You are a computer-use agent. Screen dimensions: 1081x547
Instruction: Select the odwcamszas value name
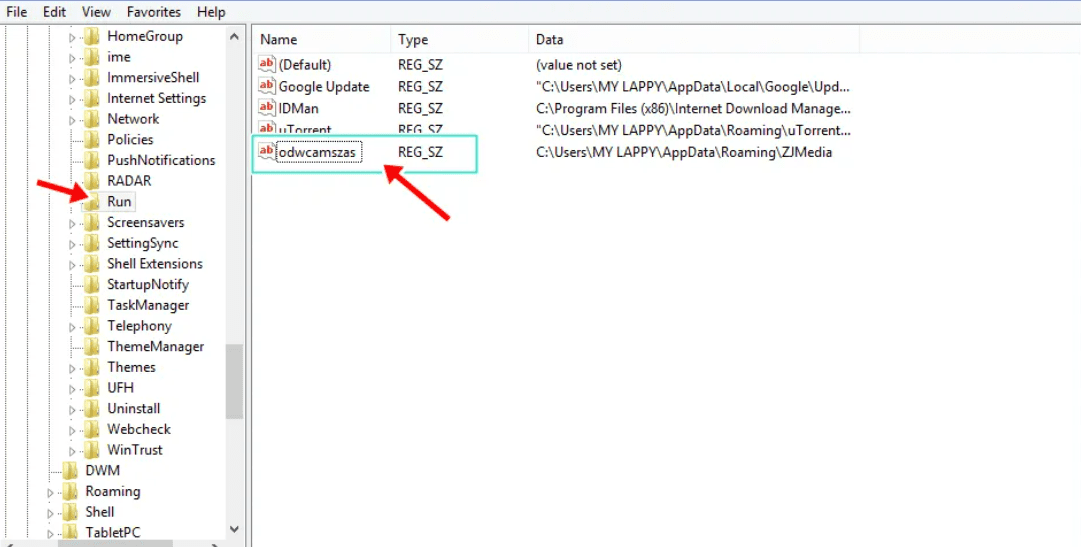[319, 152]
